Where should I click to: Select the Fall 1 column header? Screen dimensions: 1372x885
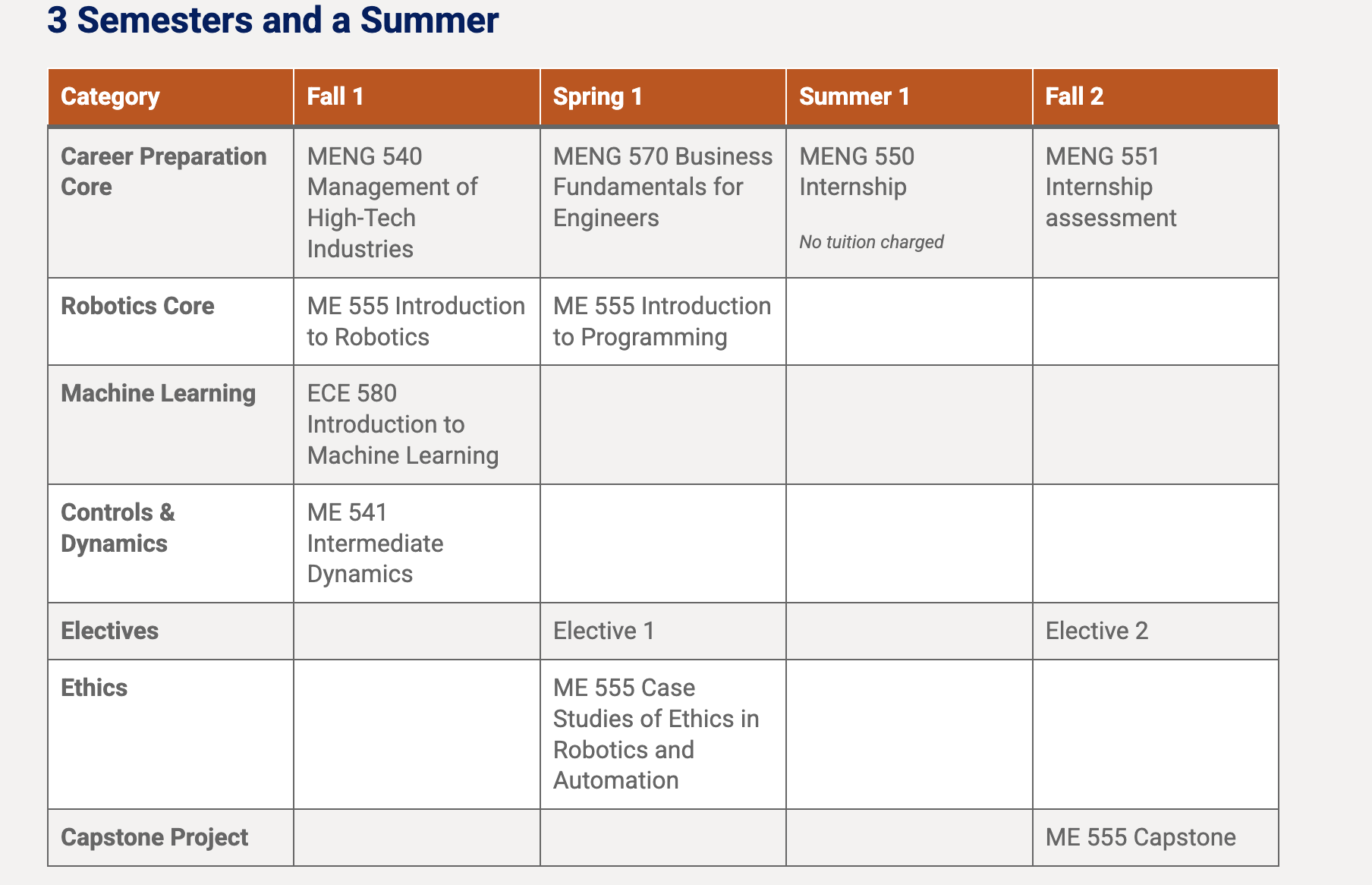pyautogui.click(x=417, y=96)
